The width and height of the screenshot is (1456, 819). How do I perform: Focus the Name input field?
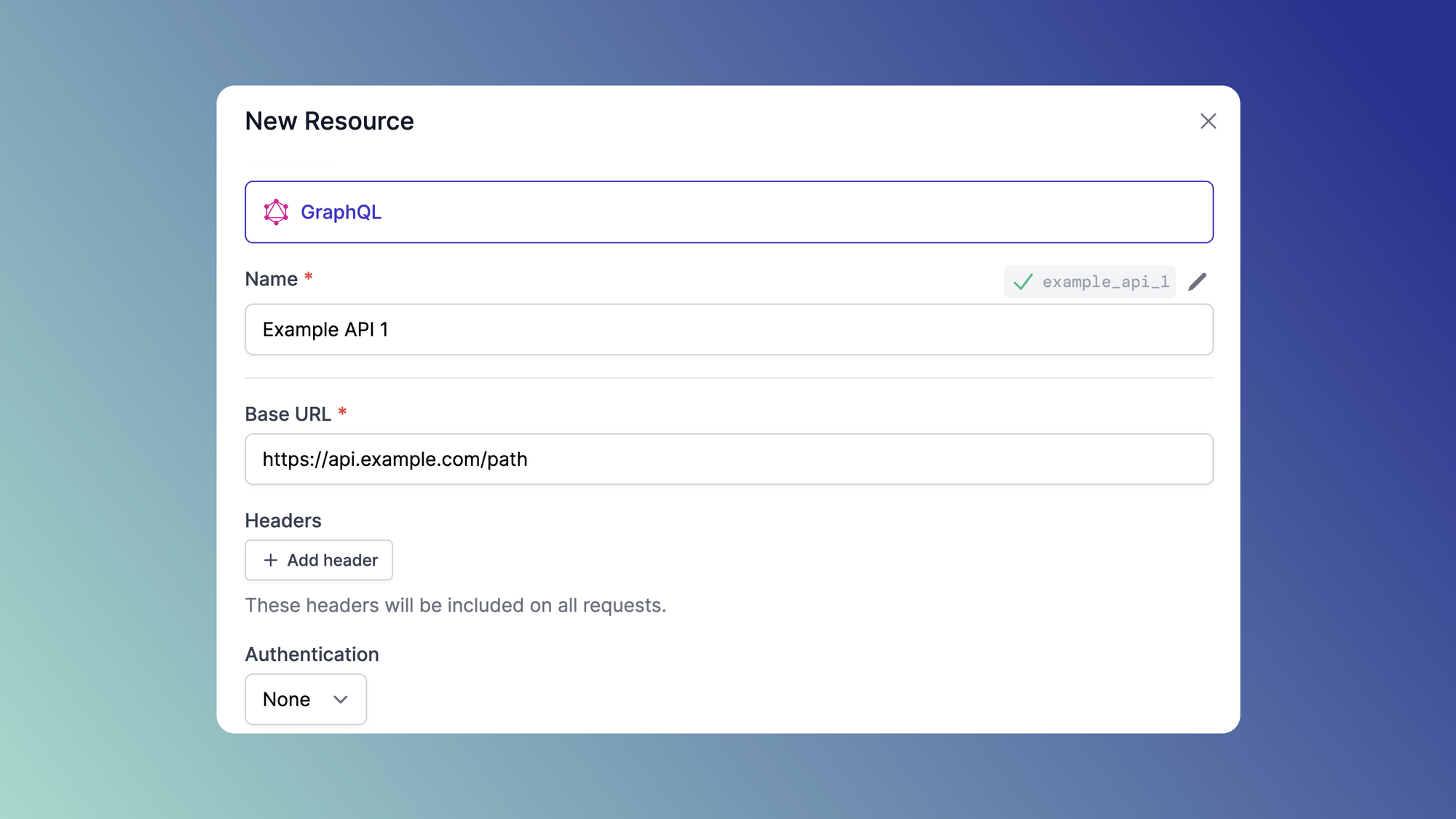tap(729, 330)
